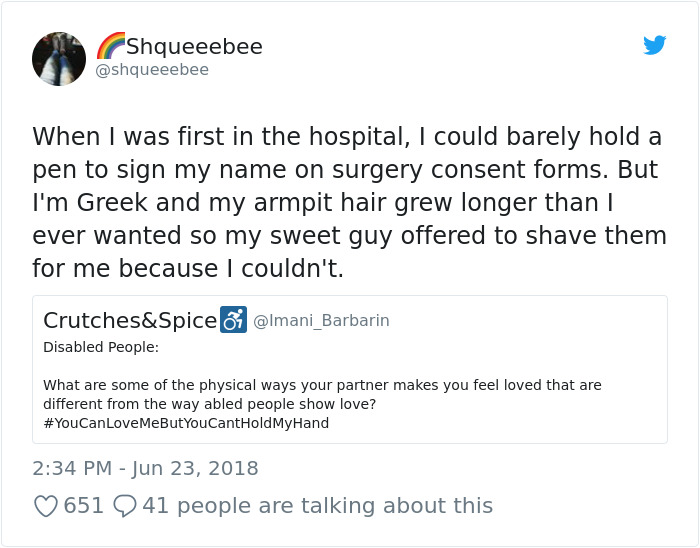Click the rainbow emoji beside Shqueeebee
700x548 pixels.
point(111,46)
